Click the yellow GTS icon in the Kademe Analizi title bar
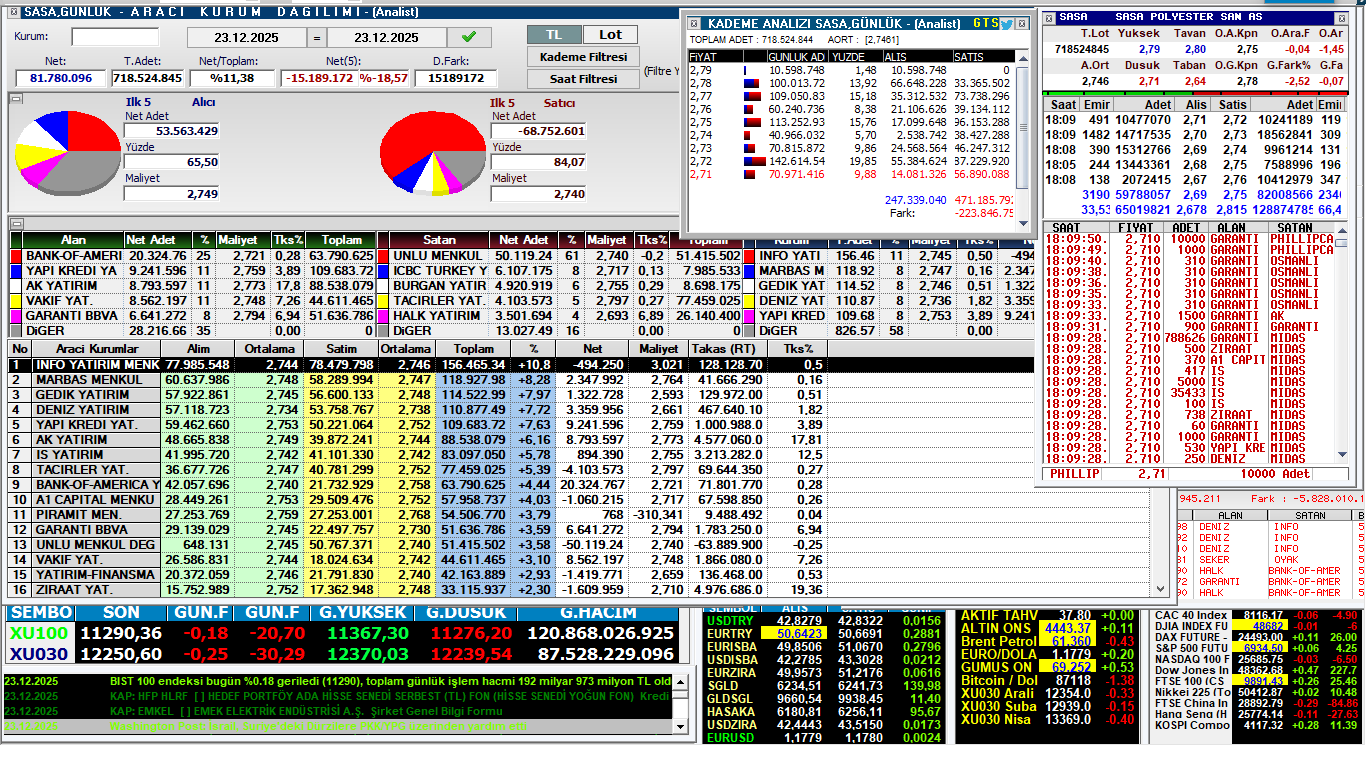 (985, 23)
